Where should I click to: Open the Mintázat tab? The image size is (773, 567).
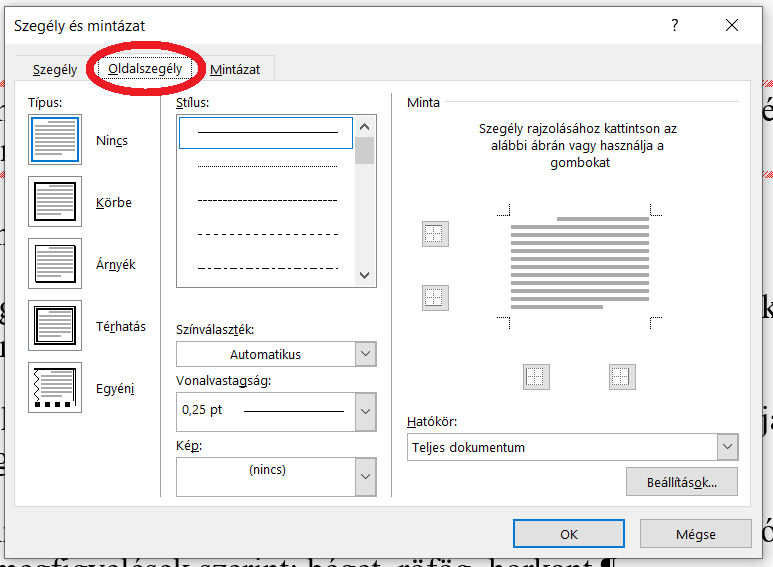pyautogui.click(x=235, y=69)
